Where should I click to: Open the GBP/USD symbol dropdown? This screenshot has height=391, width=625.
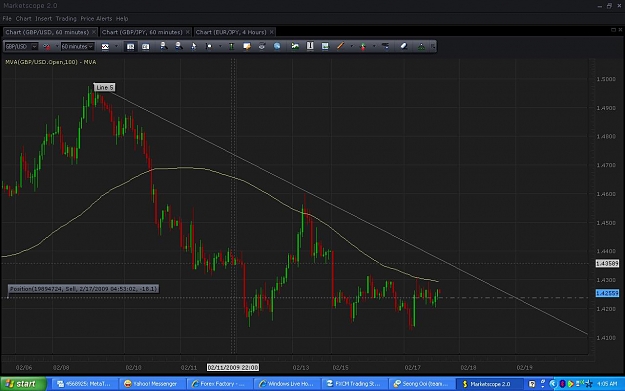21,47
